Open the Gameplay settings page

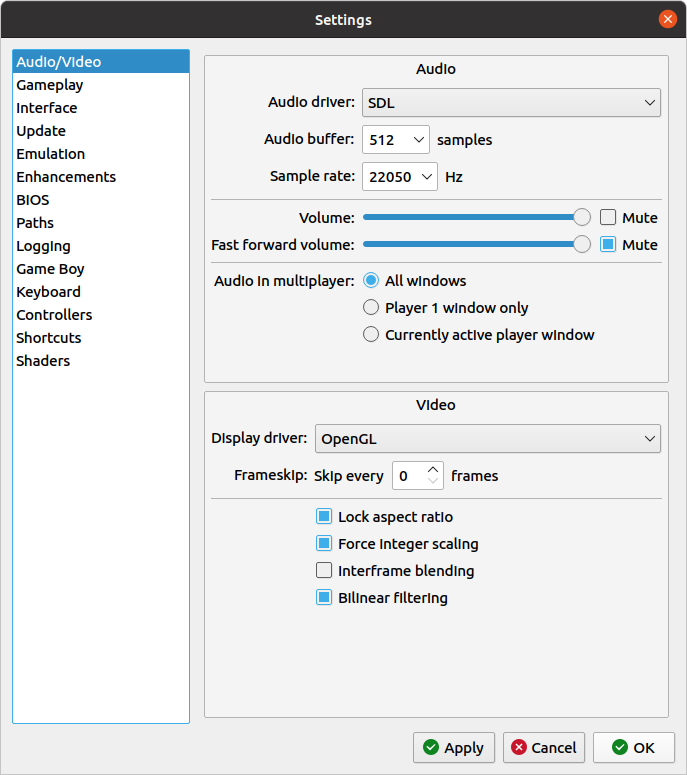50,85
